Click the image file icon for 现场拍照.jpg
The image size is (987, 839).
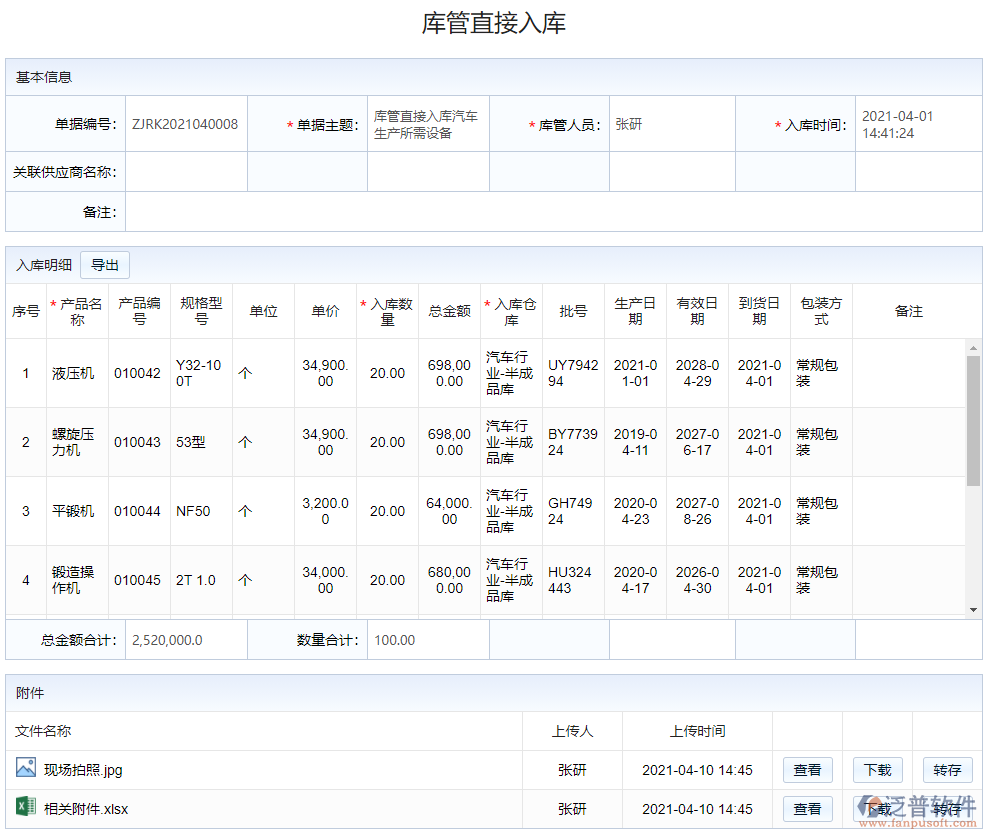coord(26,768)
